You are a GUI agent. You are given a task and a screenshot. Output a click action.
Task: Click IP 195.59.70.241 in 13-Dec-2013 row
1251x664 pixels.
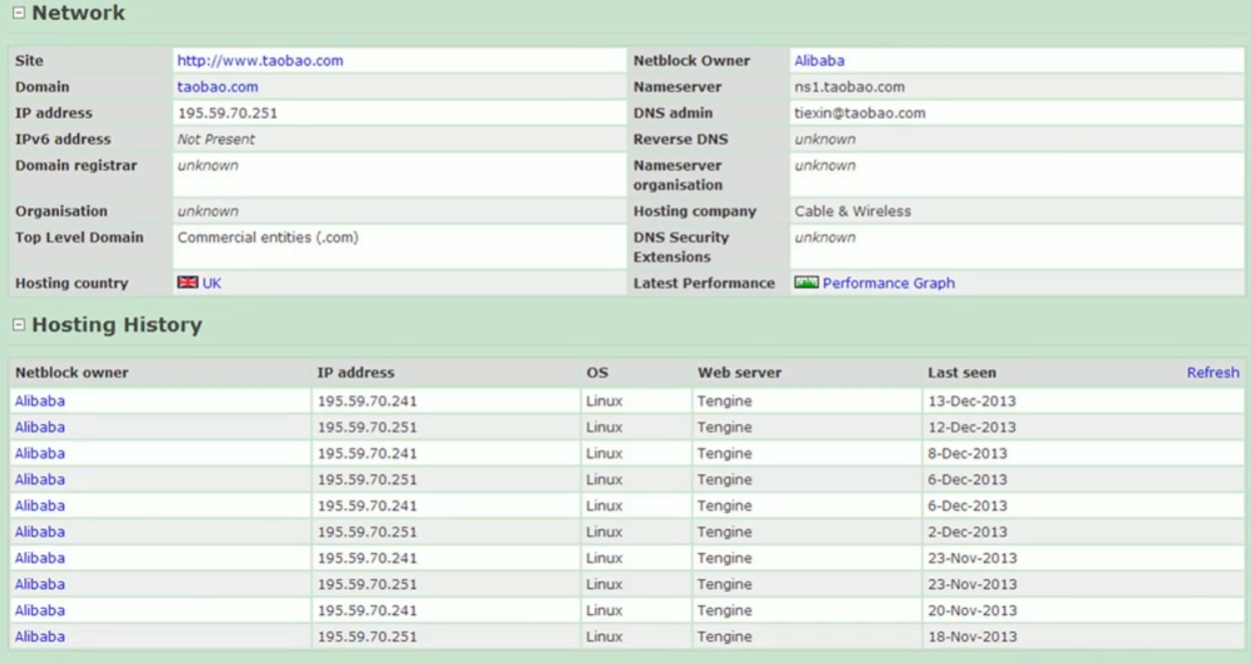367,401
